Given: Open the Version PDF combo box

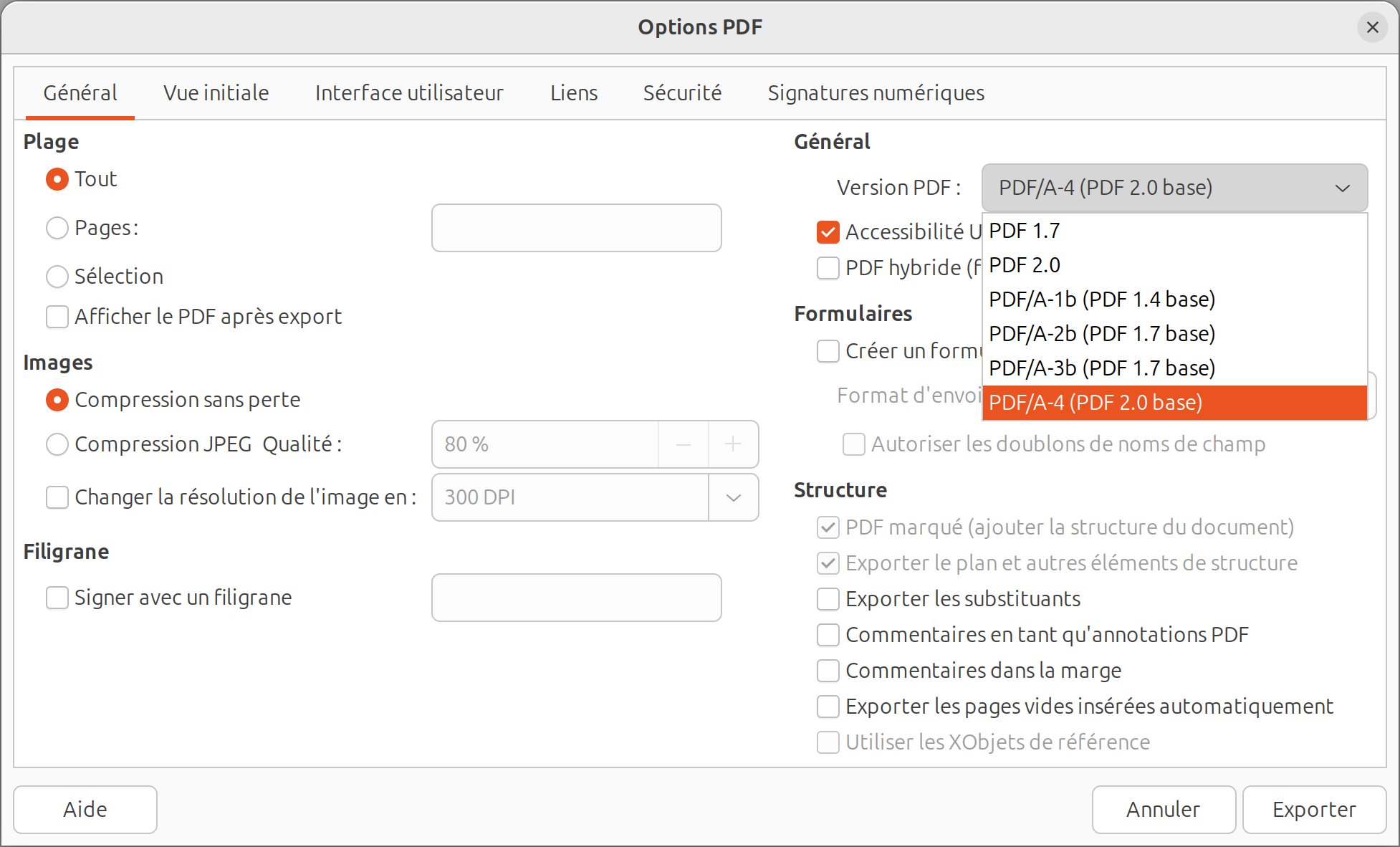Looking at the screenshot, I should coord(1174,188).
